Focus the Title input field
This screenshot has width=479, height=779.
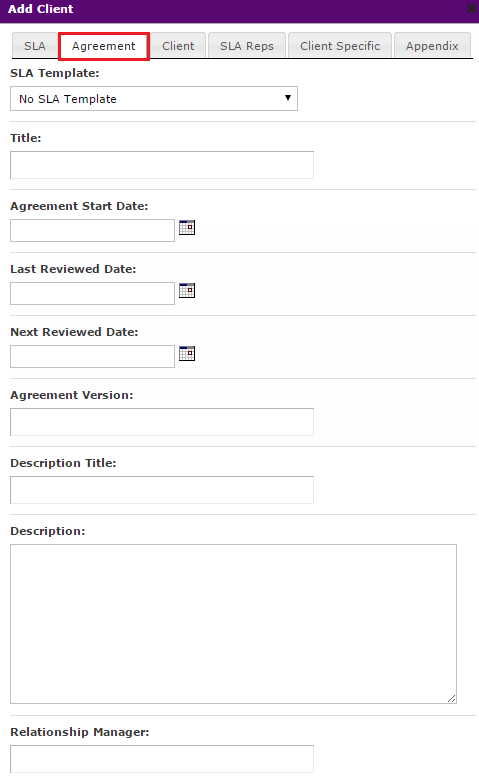click(x=162, y=165)
